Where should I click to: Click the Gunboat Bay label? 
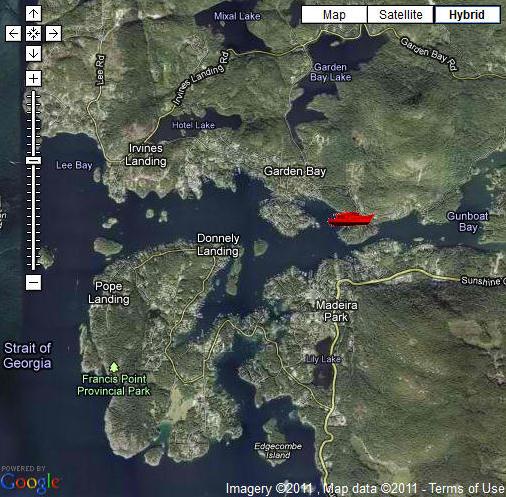point(468,222)
